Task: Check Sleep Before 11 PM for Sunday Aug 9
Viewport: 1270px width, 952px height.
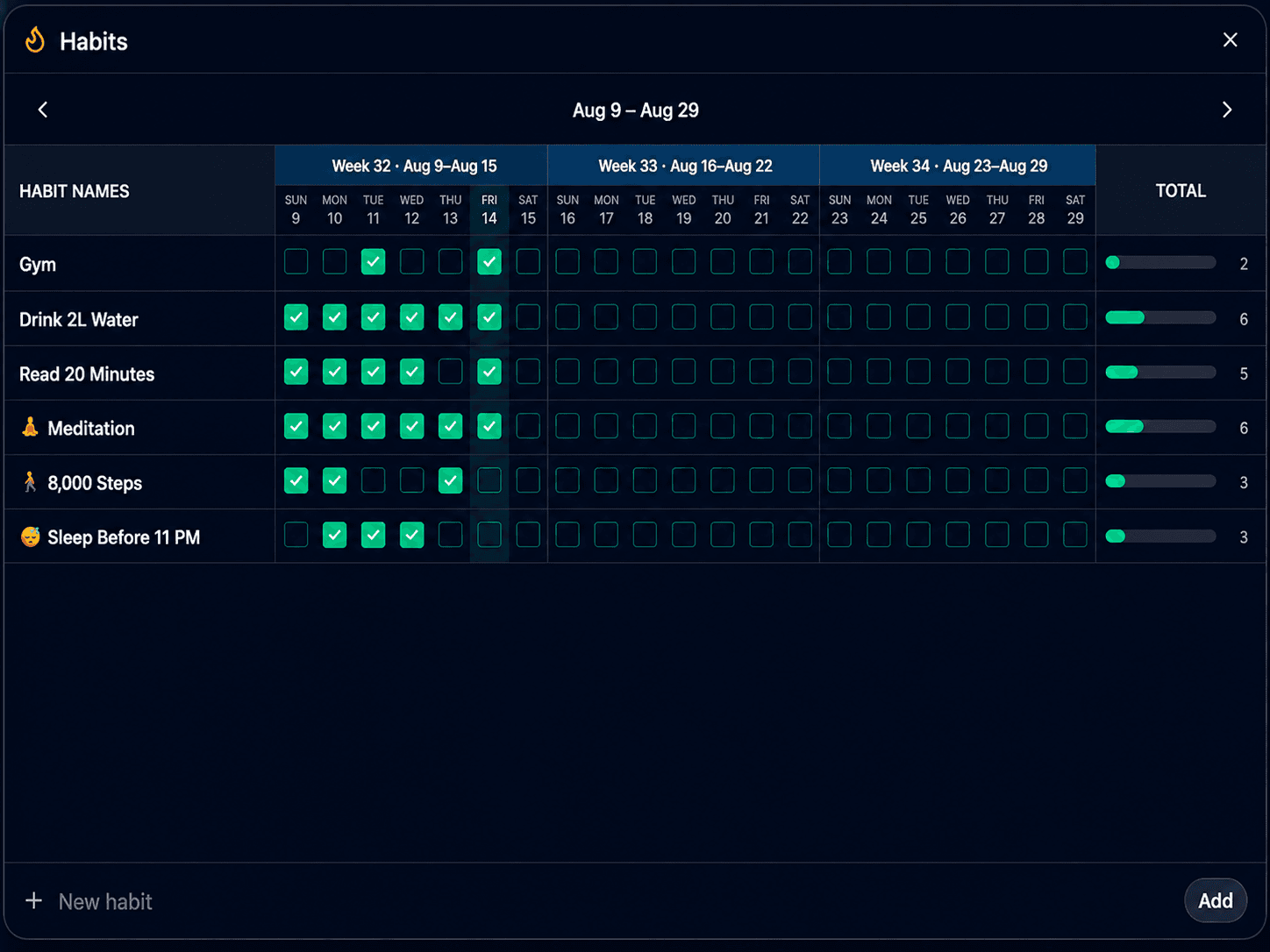Action: (x=296, y=535)
